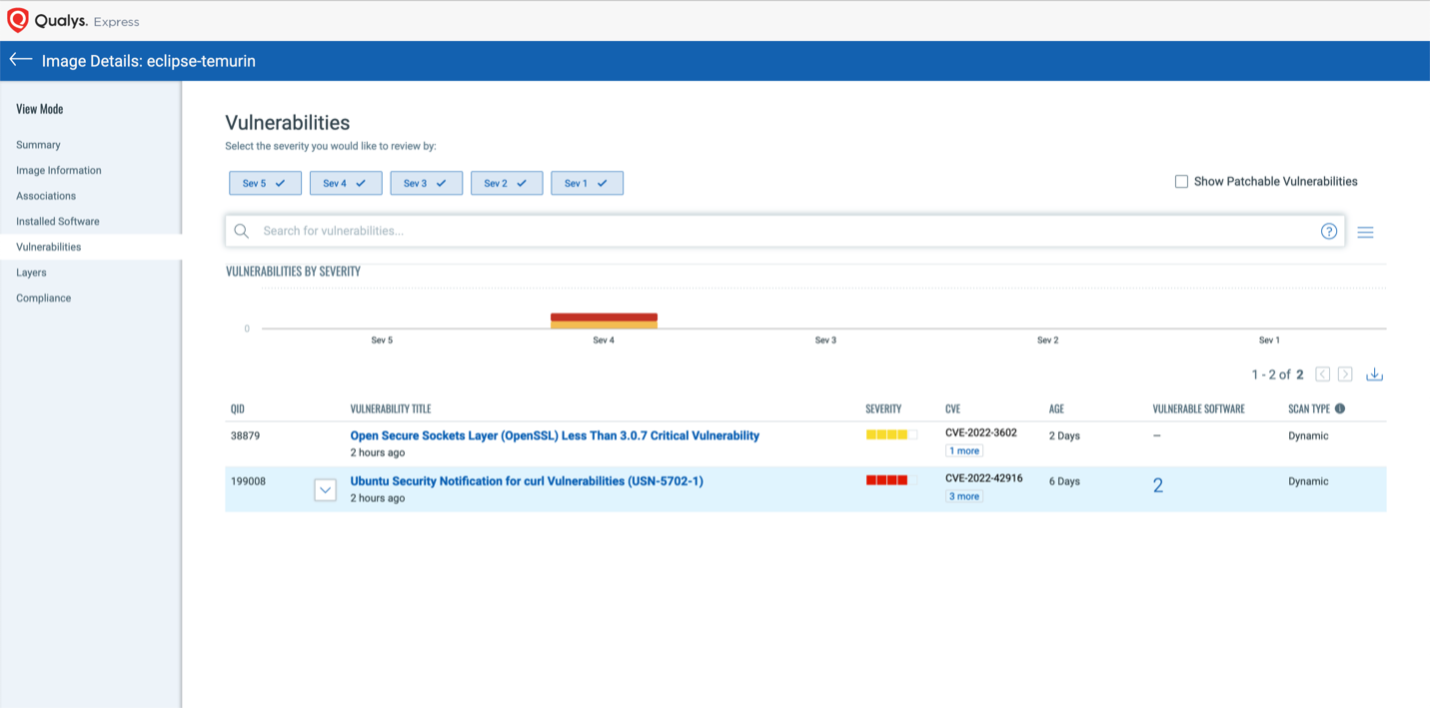Click the Vulnerable Software column header
This screenshot has width=1430, height=711.
[x=1199, y=409]
